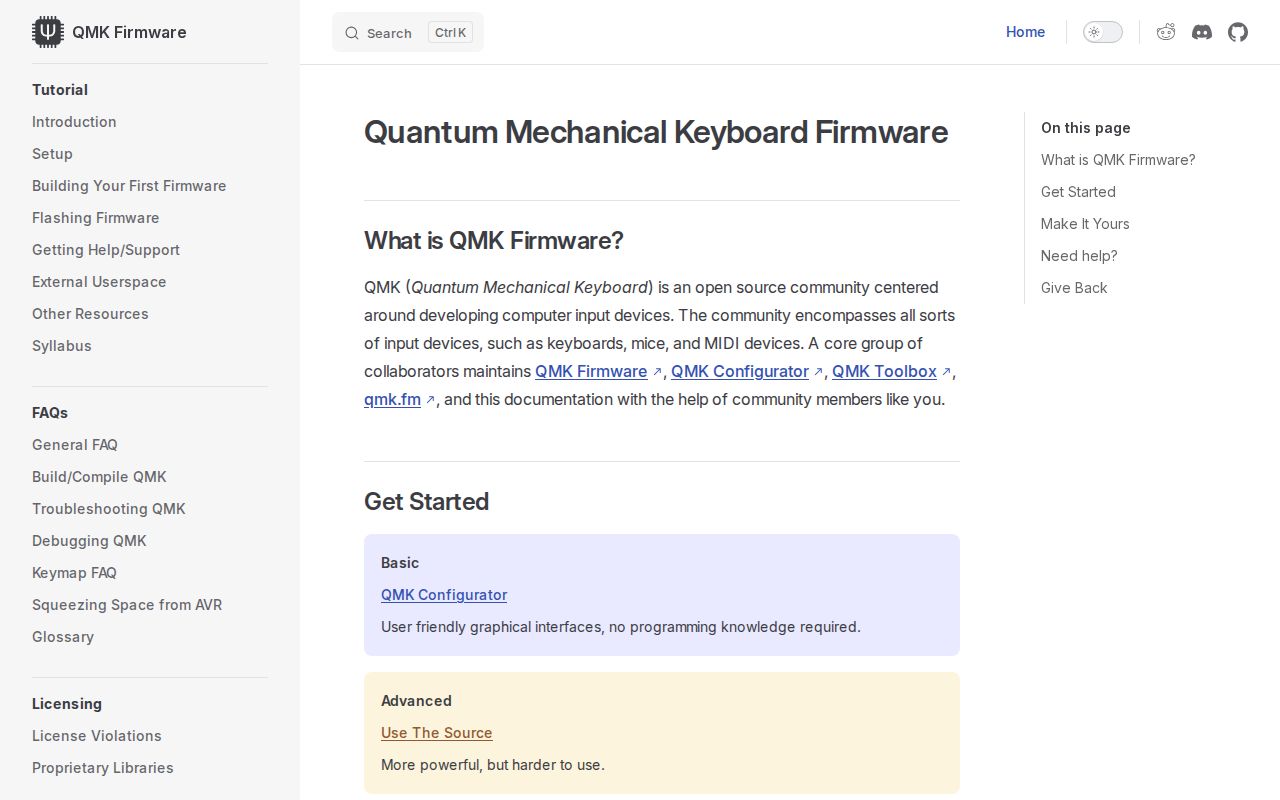Visit the QMK subreddit via the Reddit icon
Viewport: 1280px width, 800px height.
coord(1166,32)
